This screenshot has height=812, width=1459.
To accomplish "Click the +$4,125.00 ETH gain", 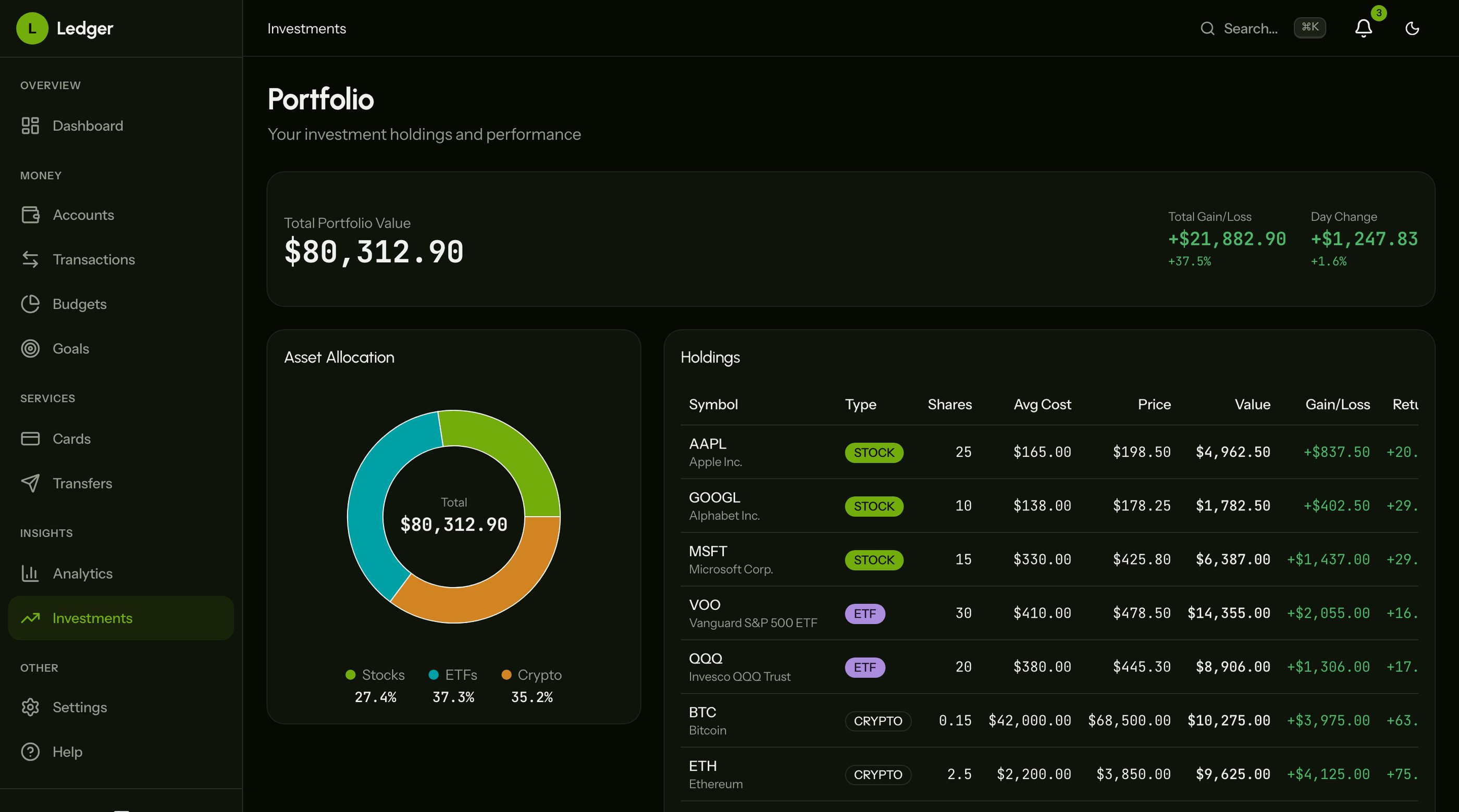I will [x=1328, y=774].
